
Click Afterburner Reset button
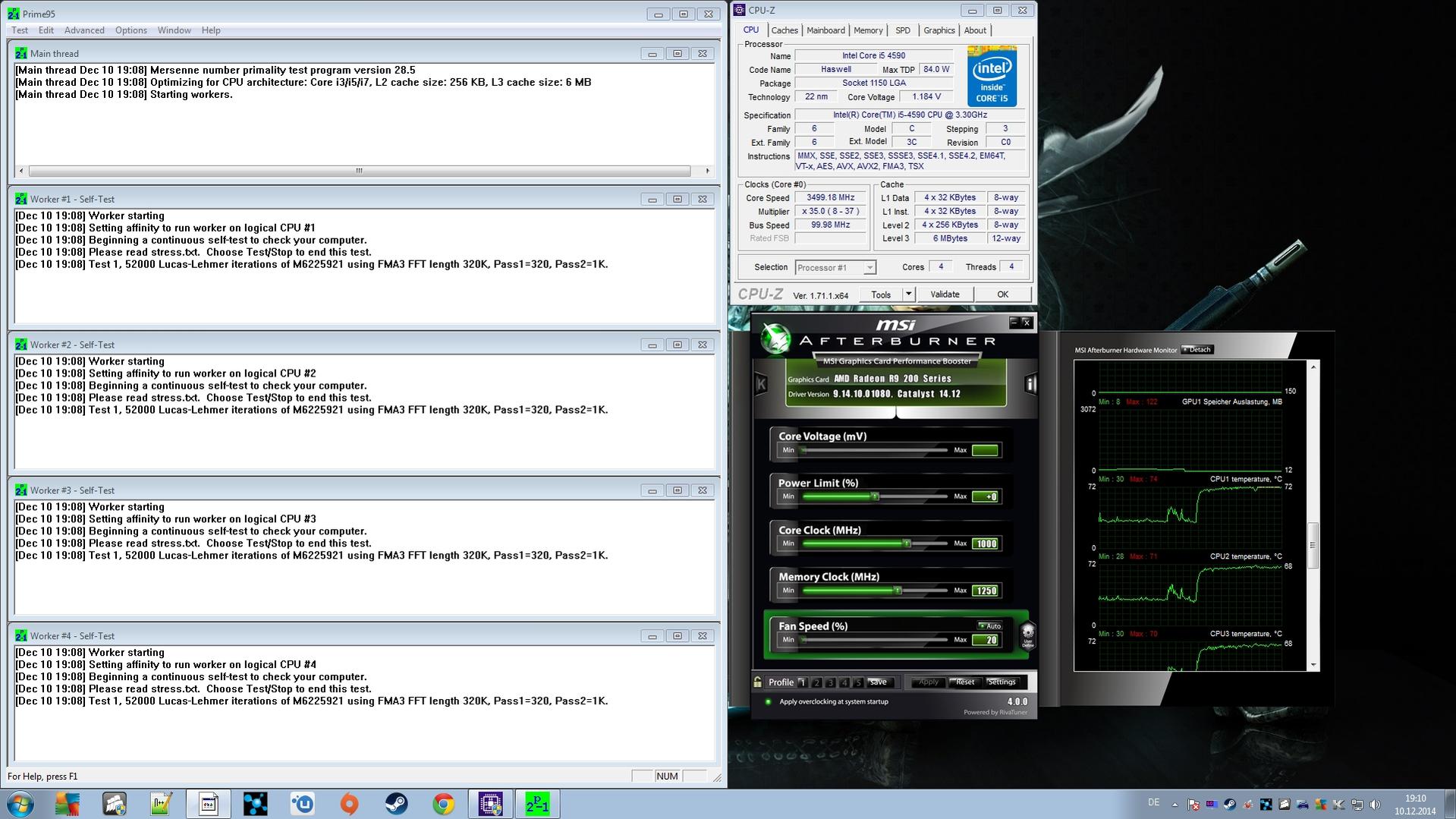[964, 682]
